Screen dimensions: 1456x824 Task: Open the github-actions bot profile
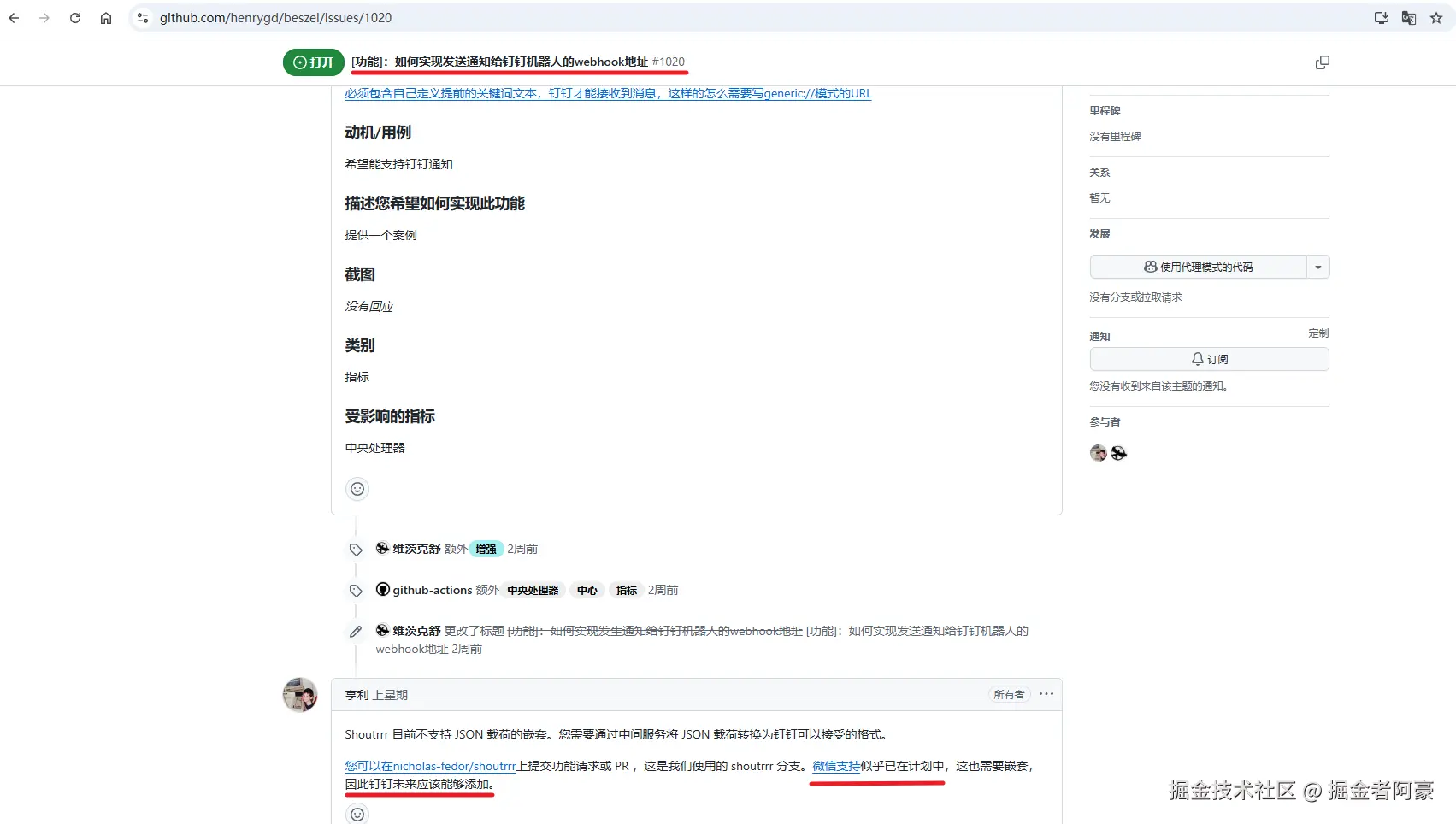coord(433,590)
